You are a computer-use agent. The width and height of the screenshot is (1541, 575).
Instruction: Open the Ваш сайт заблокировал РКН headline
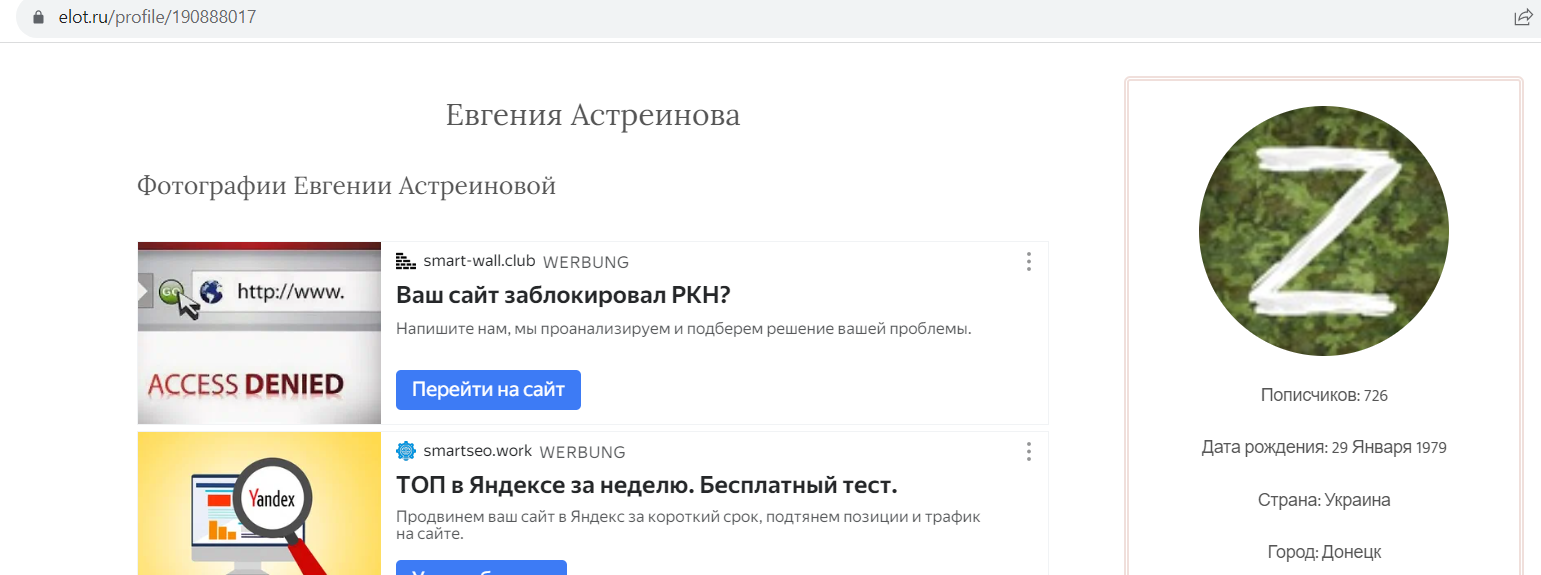[564, 296]
